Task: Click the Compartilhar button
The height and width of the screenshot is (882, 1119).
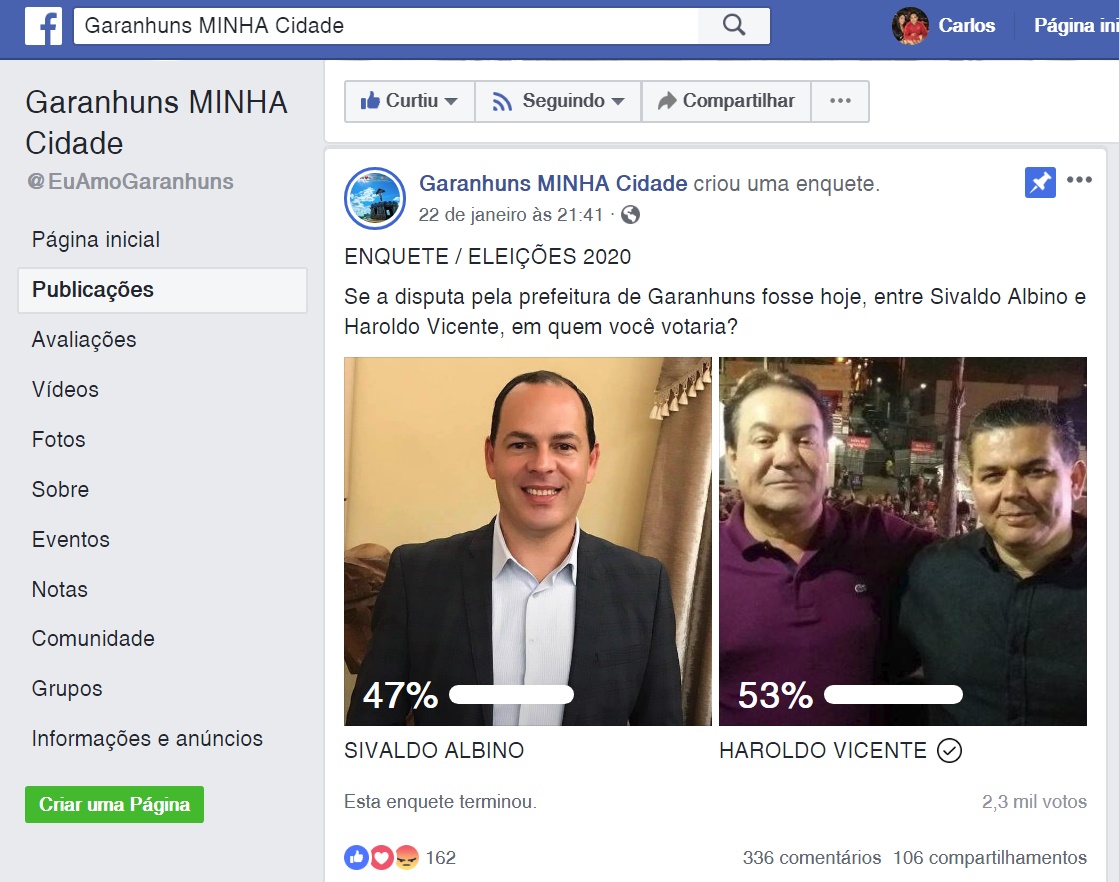Action: (726, 101)
